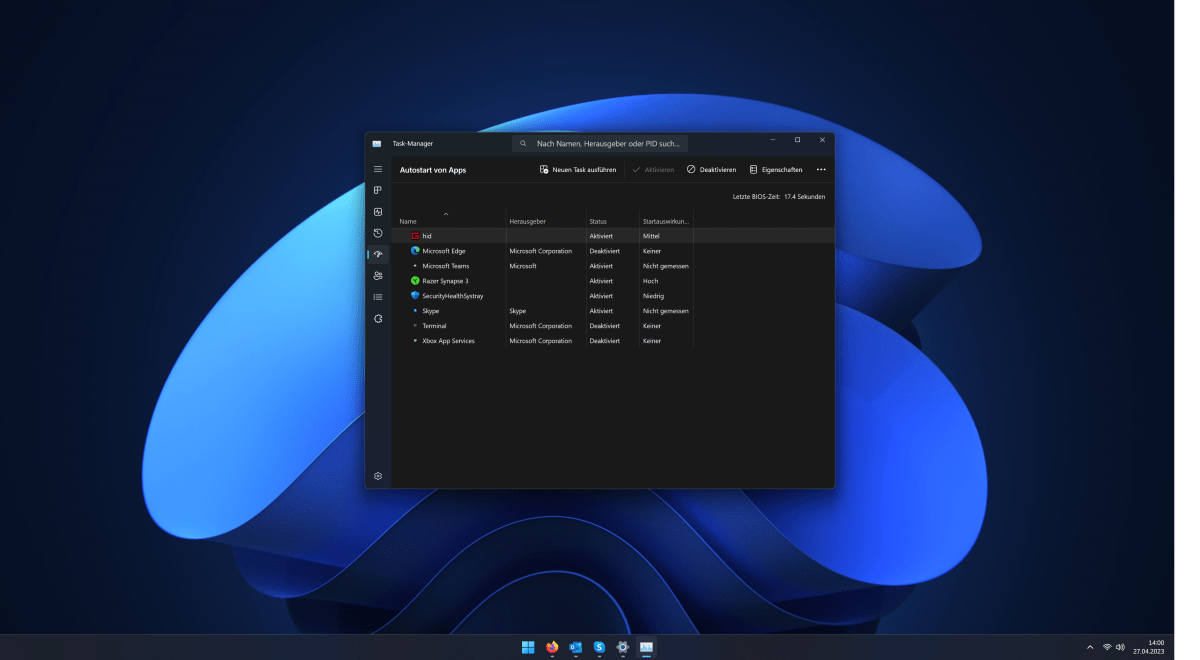Select the Xbox App Services row name

coord(448,341)
